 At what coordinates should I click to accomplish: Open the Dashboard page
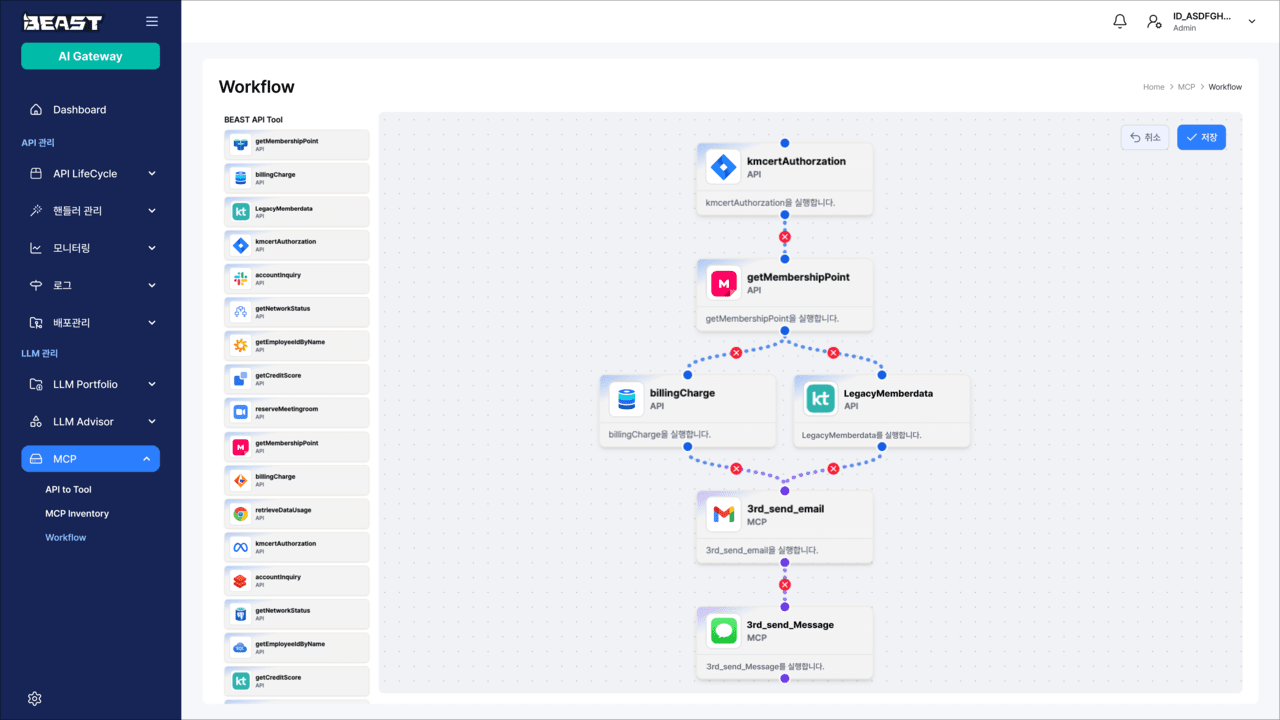coord(79,110)
